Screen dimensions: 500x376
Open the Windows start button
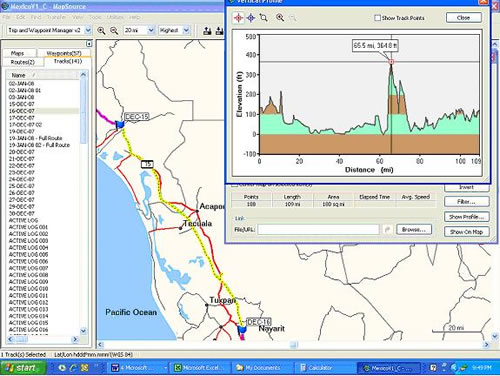(23, 368)
